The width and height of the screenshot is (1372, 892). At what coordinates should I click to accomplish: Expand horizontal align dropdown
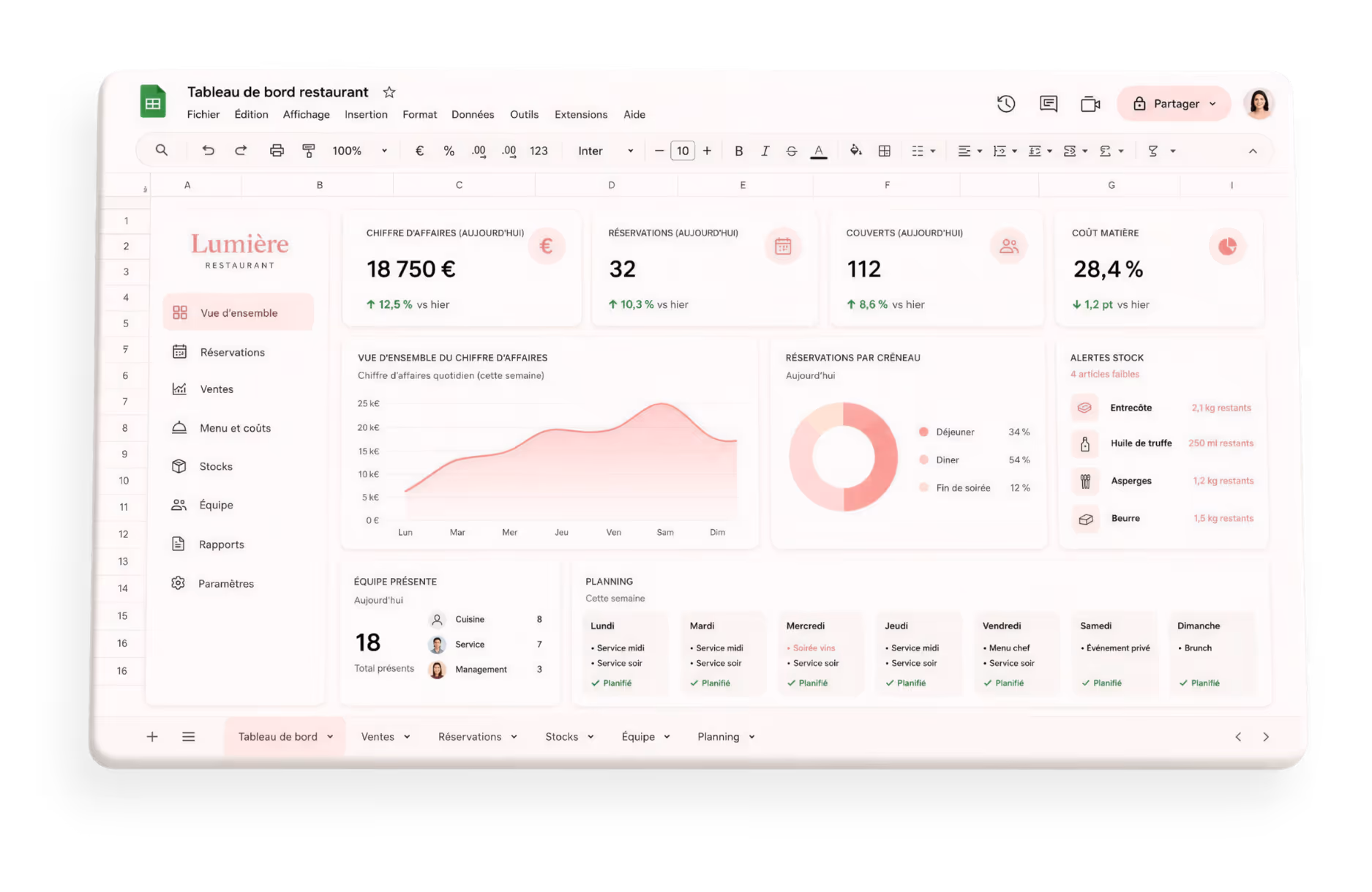point(979,151)
